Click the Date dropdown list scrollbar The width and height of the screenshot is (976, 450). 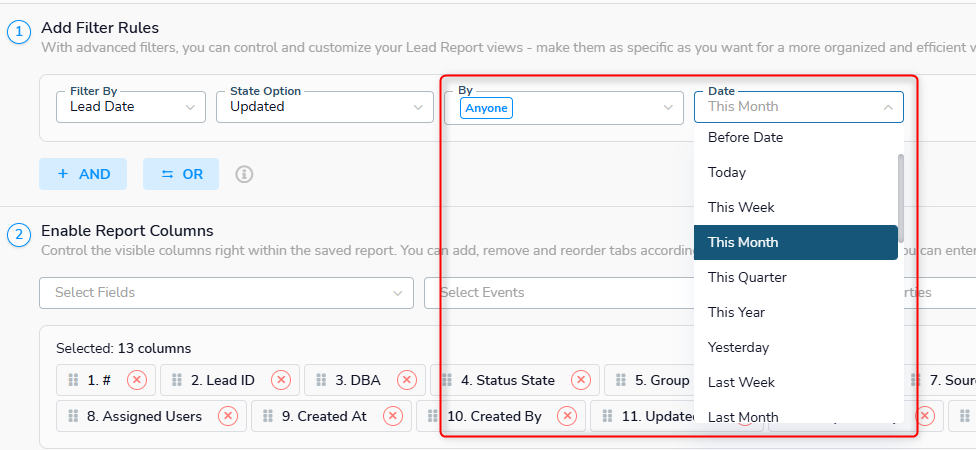click(x=901, y=199)
